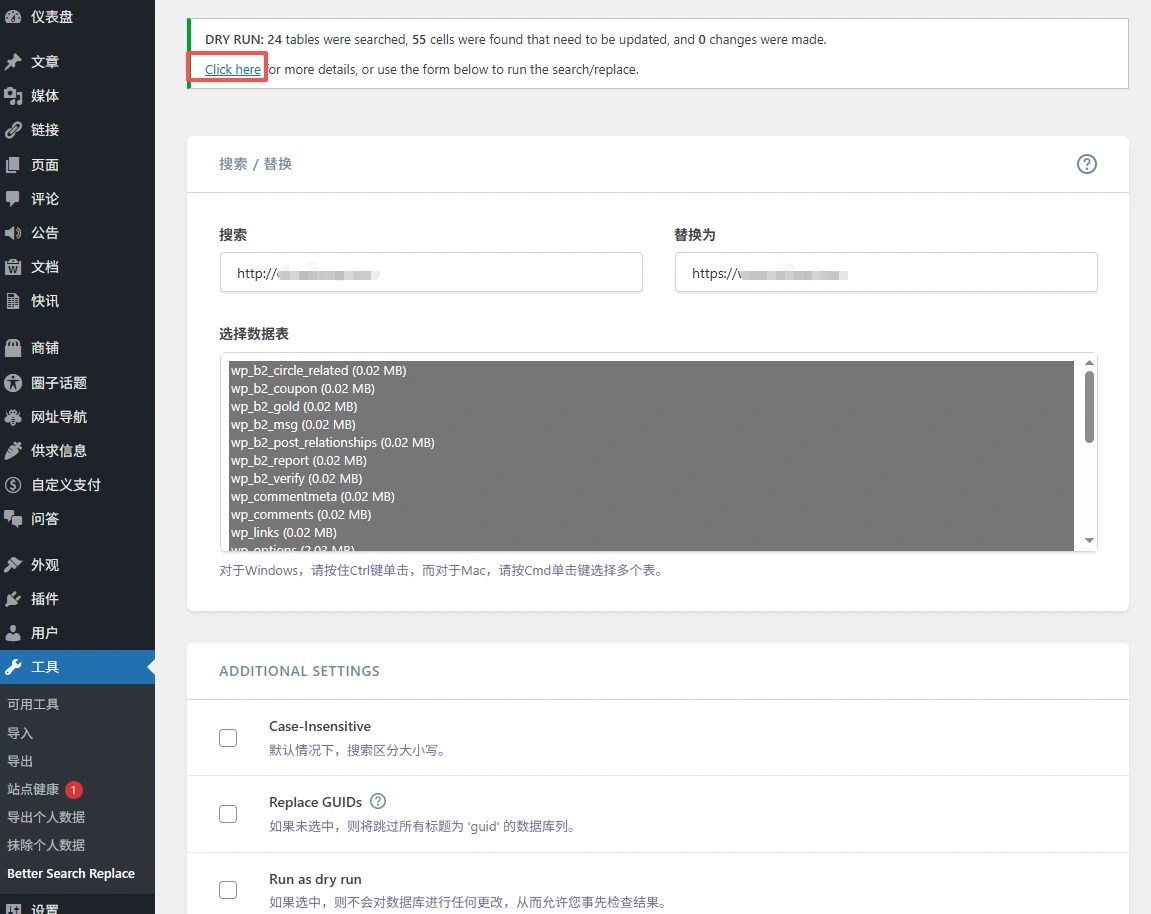
Task: Click the 插件 plugins icon
Action: click(13, 599)
